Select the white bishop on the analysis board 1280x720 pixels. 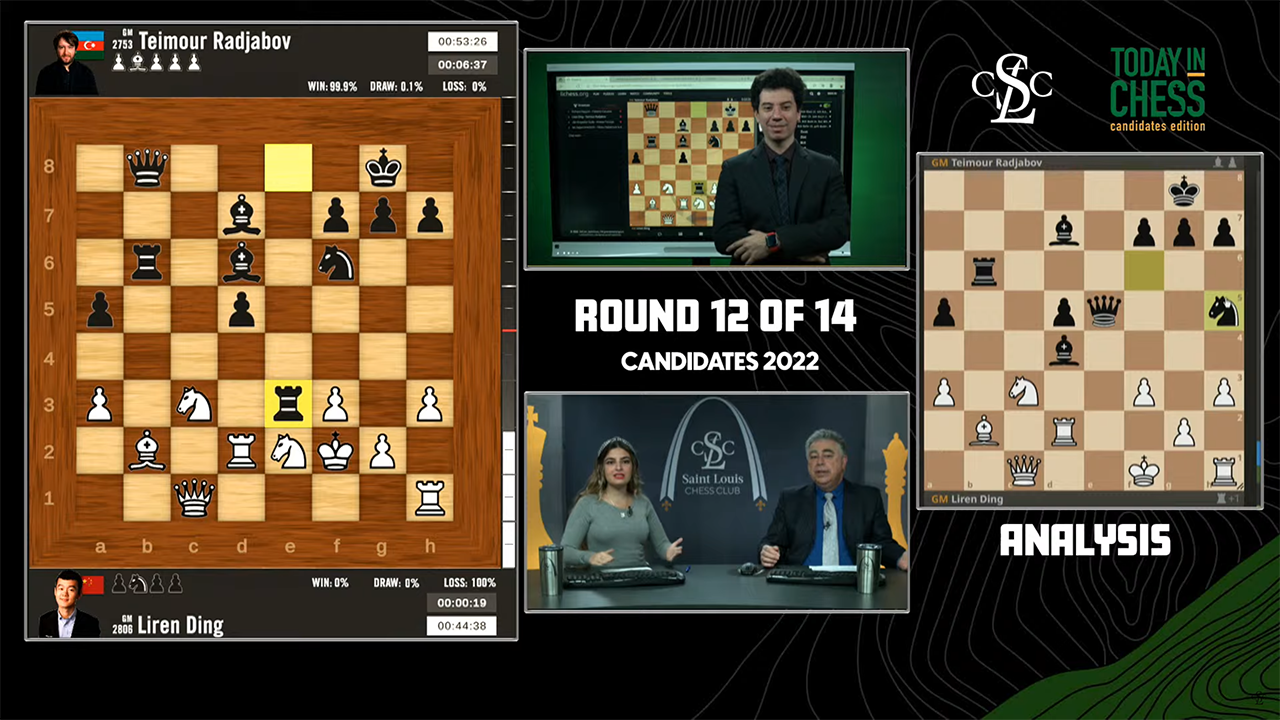click(x=984, y=431)
